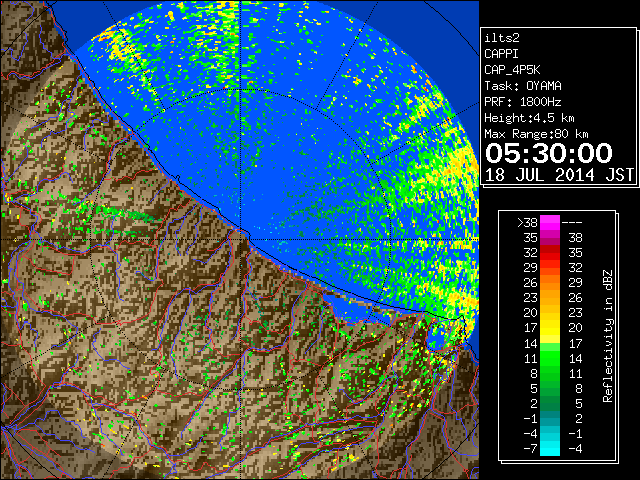The image size is (640, 480).
Task: Pick the orange 26–29 dBZ swatch
Action: (x=550, y=283)
